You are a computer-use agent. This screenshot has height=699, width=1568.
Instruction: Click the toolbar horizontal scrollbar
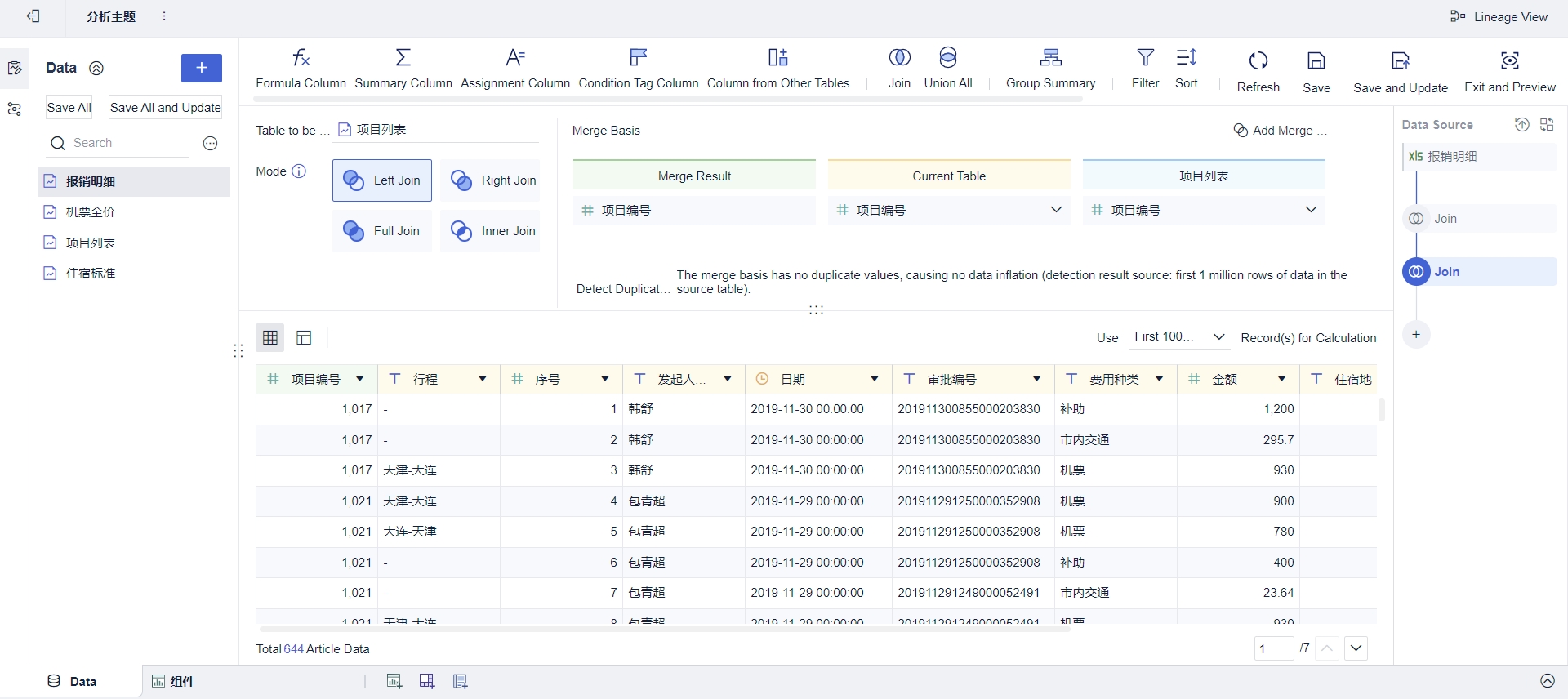click(667, 99)
